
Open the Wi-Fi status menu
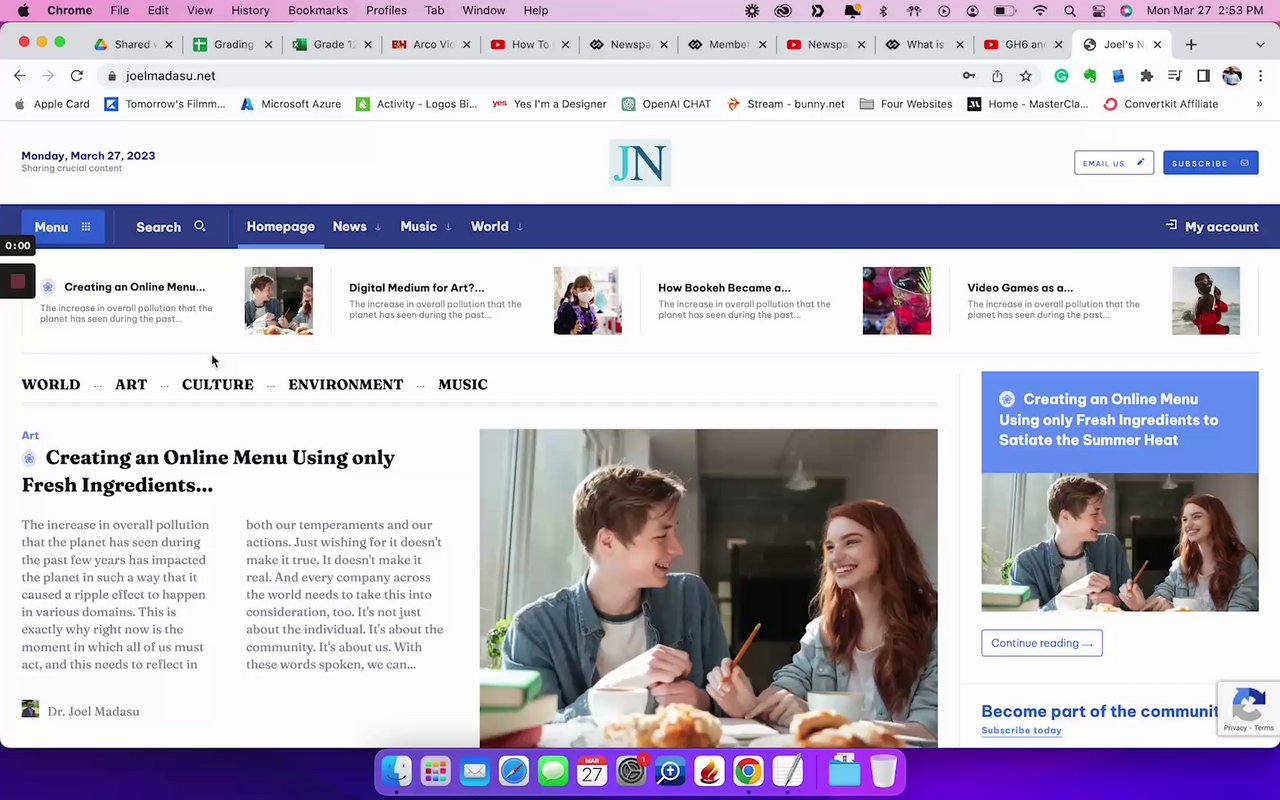click(1040, 11)
